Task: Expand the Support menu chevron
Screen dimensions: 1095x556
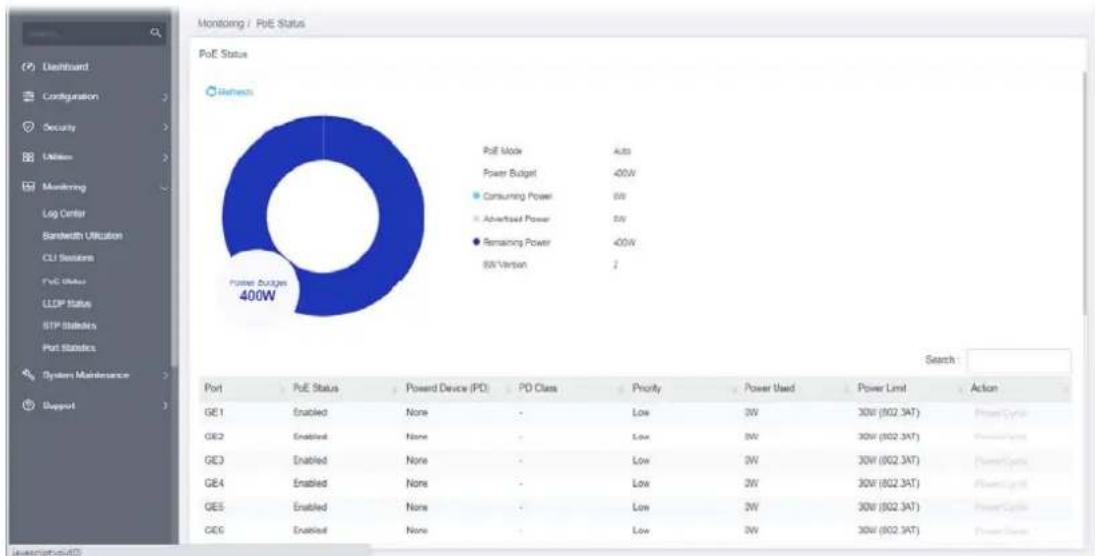Action: [165, 405]
